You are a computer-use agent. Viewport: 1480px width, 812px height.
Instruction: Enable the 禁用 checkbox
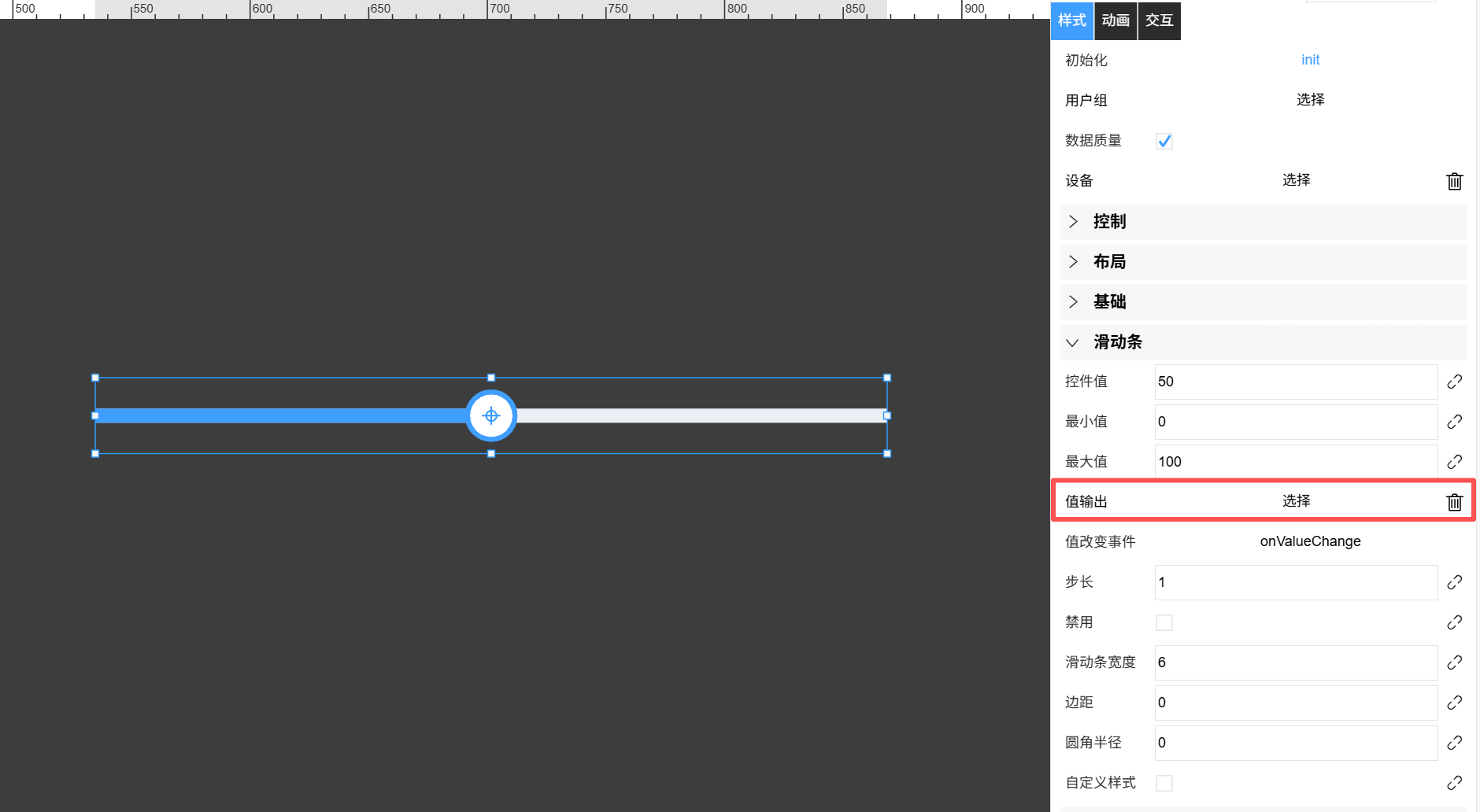point(1164,622)
